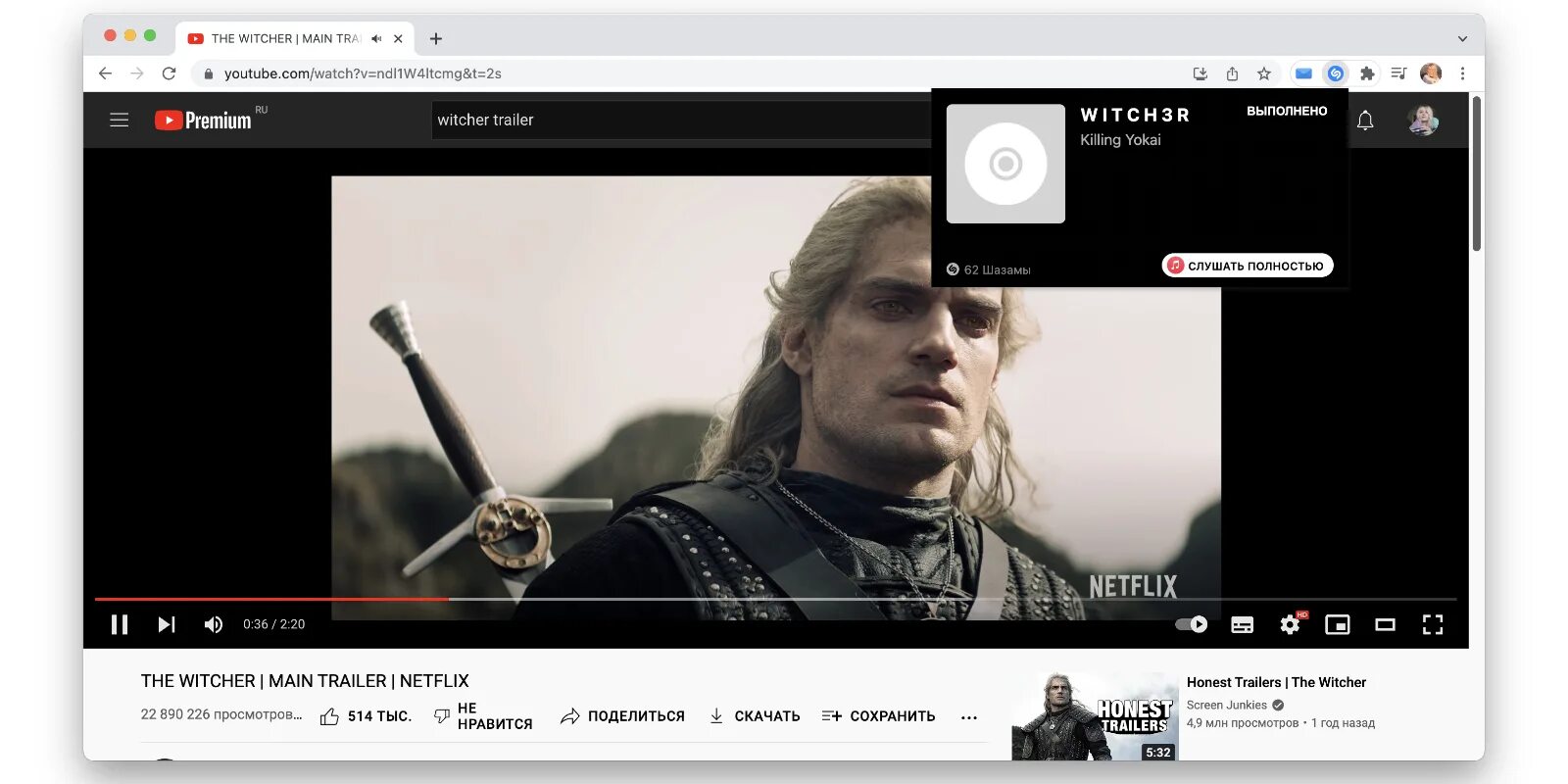The height and width of the screenshot is (784, 1568).
Task: Click share page icon in address bar
Action: 1232,73
